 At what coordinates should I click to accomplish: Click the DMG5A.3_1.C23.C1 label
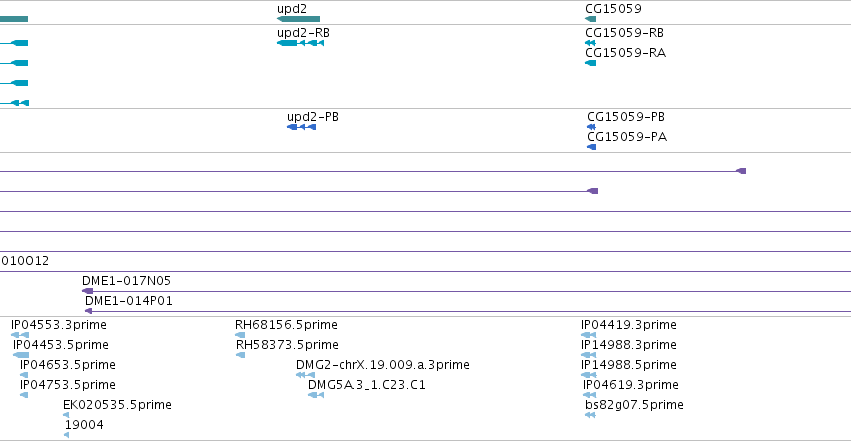[x=367, y=385]
